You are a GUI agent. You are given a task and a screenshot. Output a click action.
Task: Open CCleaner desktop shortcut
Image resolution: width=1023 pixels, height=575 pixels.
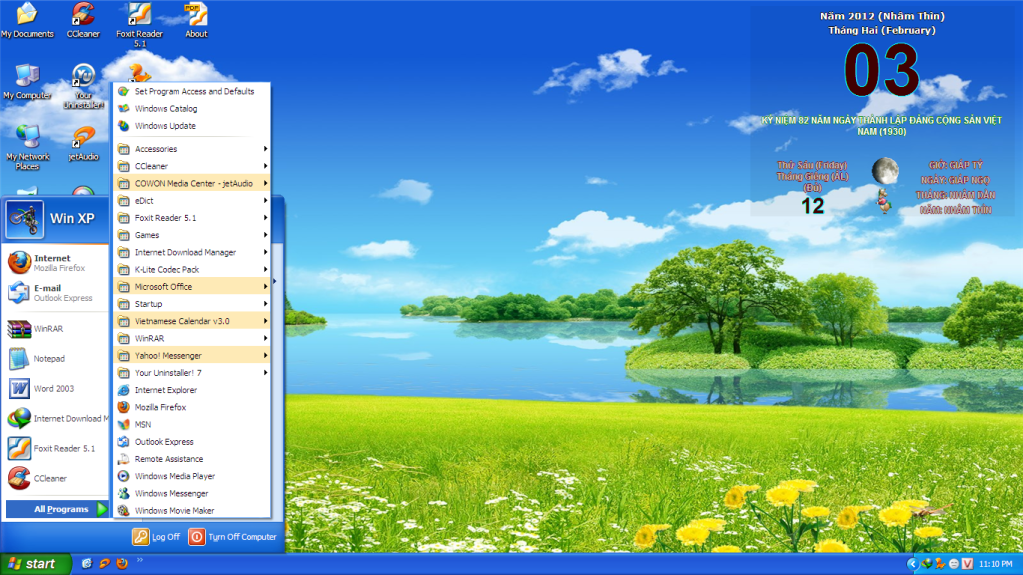83,20
